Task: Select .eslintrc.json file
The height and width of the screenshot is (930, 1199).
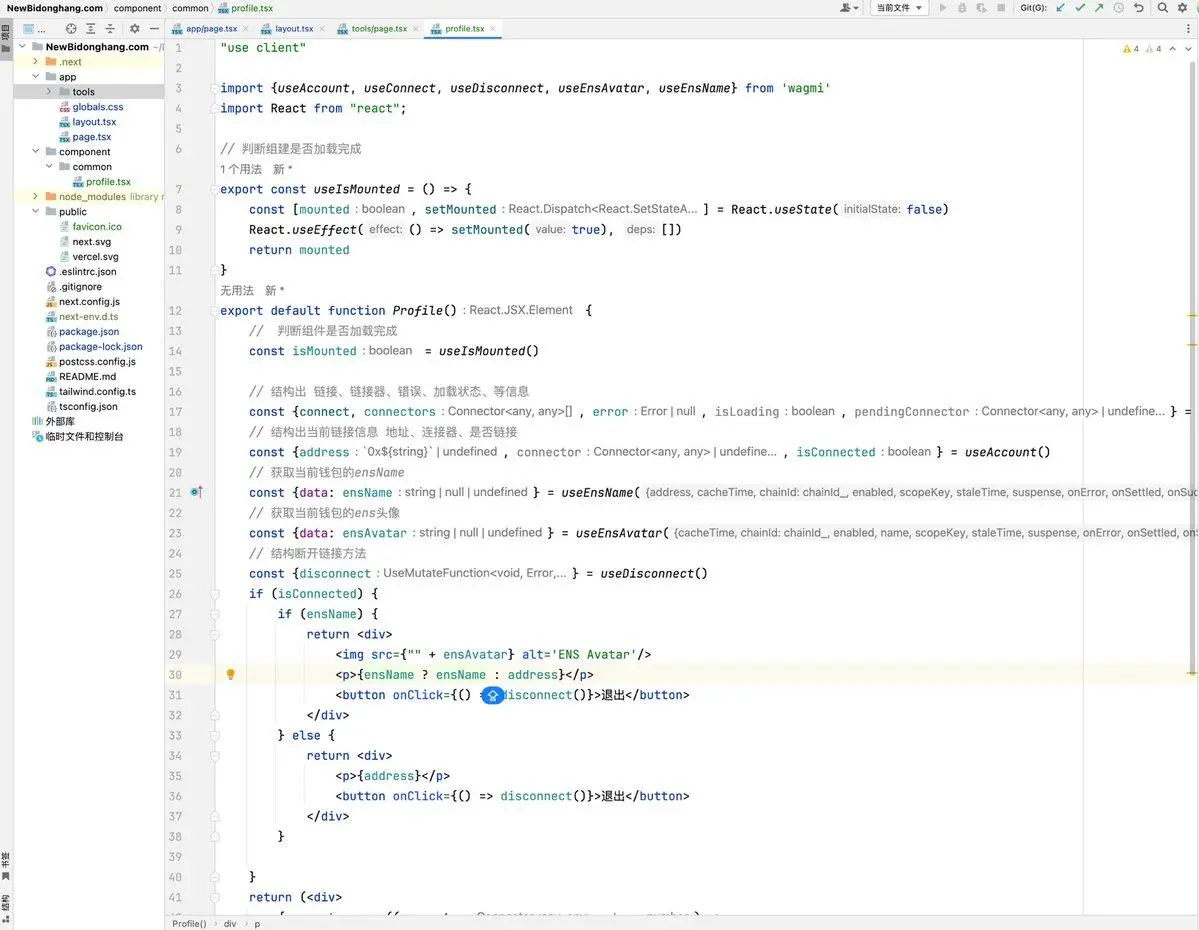Action: coord(87,272)
